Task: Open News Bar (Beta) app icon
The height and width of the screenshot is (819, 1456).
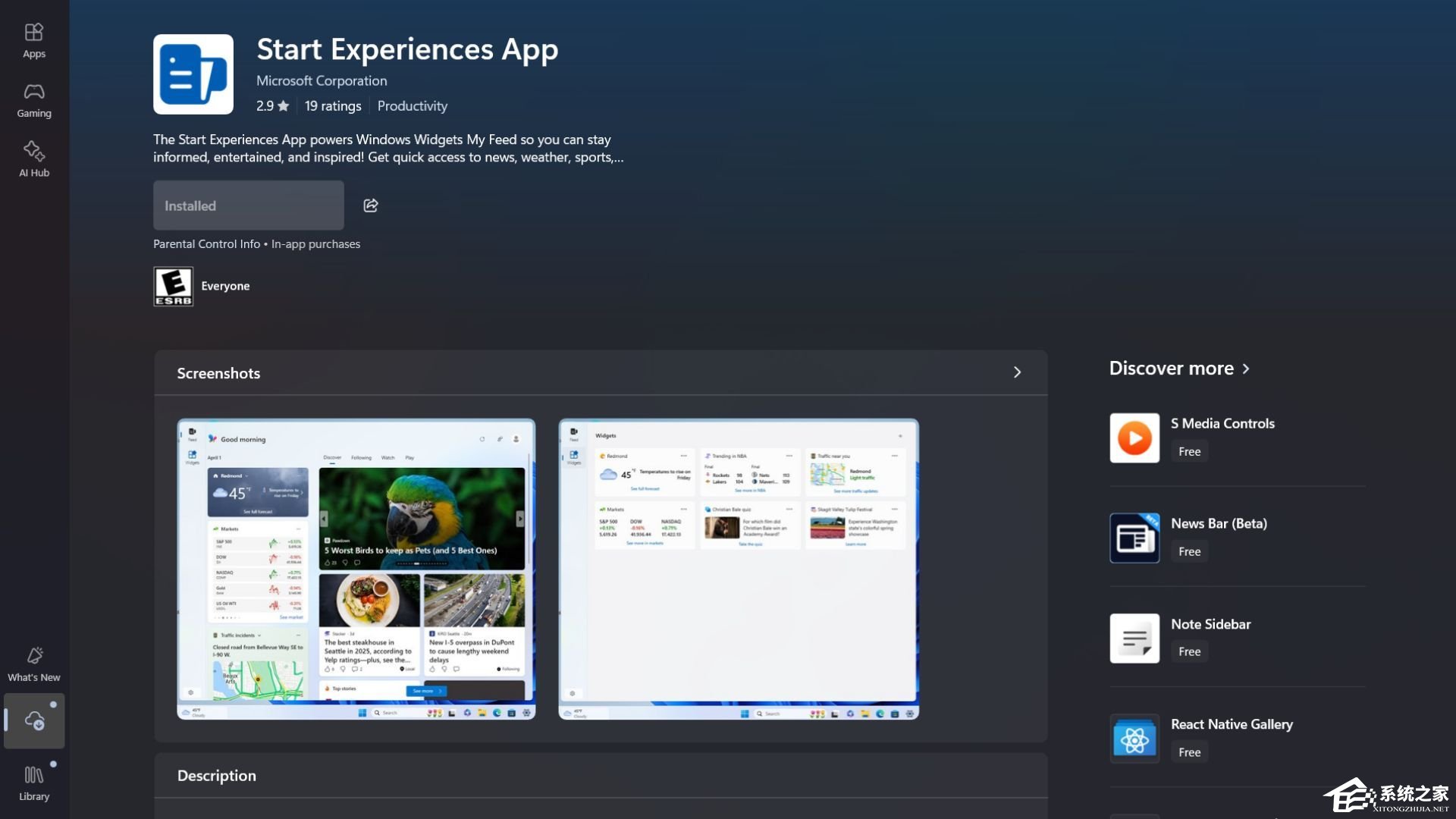Action: click(1134, 538)
